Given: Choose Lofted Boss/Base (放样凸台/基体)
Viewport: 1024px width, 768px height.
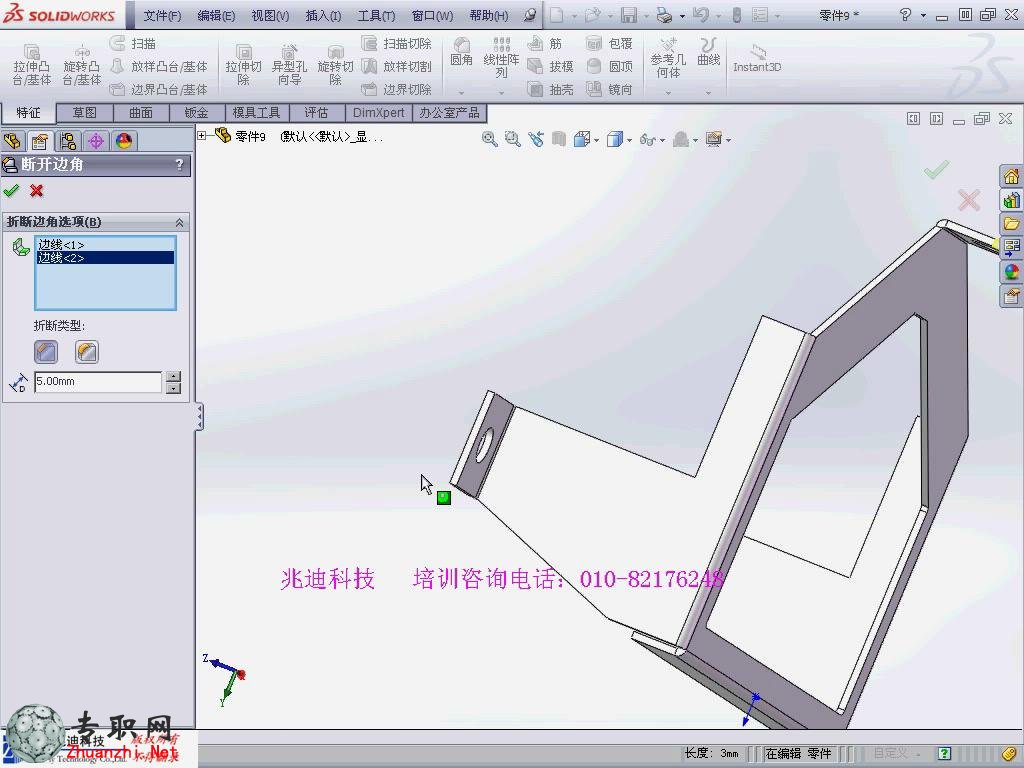Looking at the screenshot, I should tap(159, 67).
